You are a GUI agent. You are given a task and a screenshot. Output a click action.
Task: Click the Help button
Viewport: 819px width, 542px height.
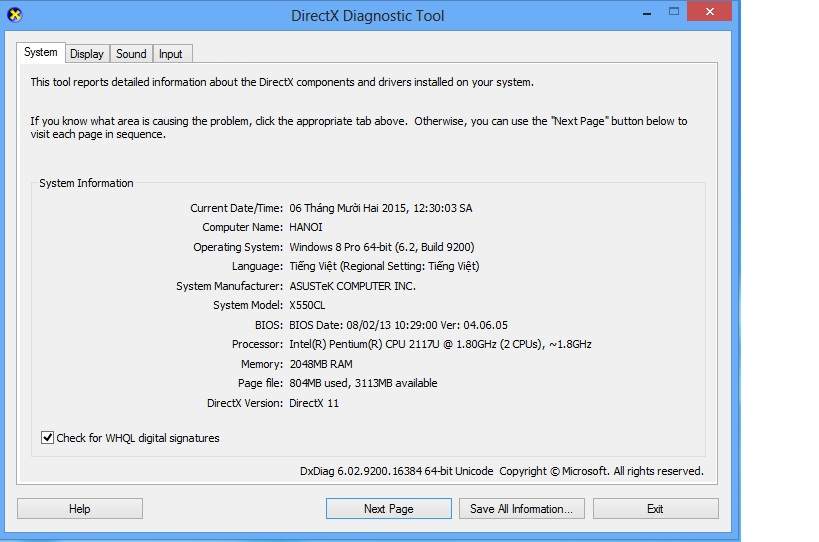coord(79,509)
